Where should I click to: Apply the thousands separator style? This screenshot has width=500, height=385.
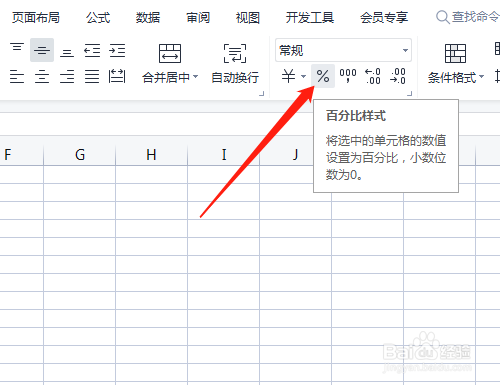point(348,76)
